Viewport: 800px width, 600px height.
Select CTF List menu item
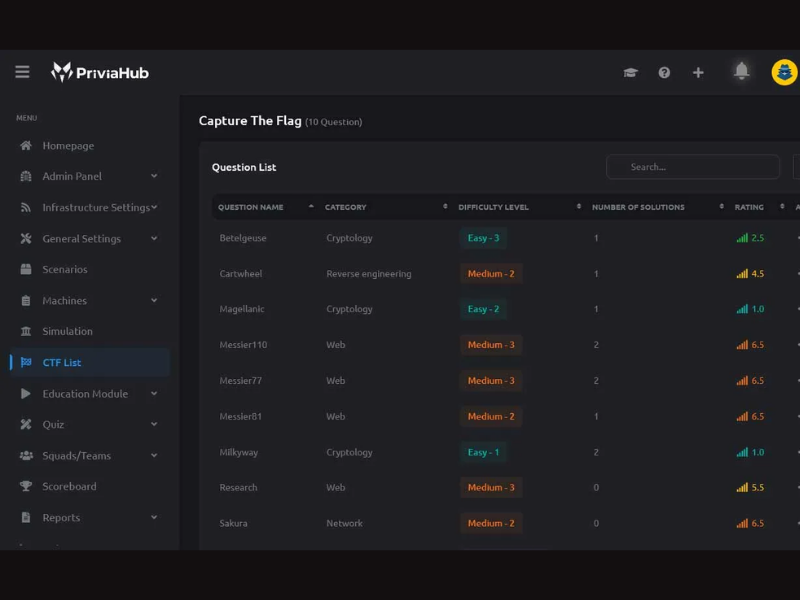[90, 362]
